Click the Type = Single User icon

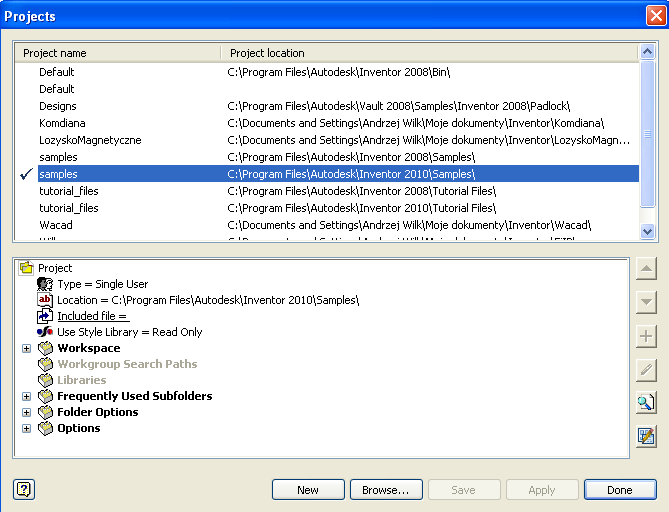(45, 284)
